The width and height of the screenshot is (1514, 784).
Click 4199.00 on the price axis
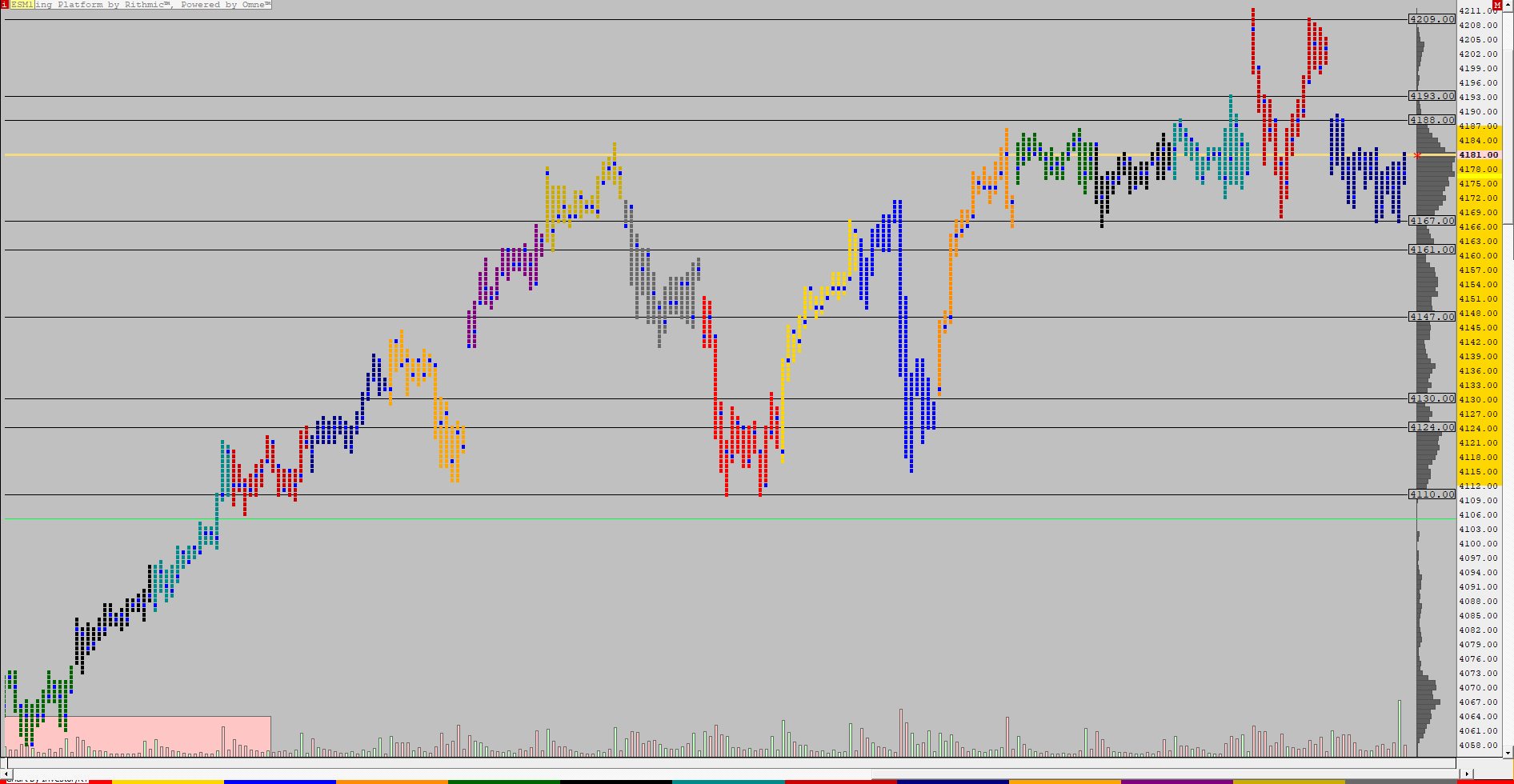click(x=1479, y=69)
